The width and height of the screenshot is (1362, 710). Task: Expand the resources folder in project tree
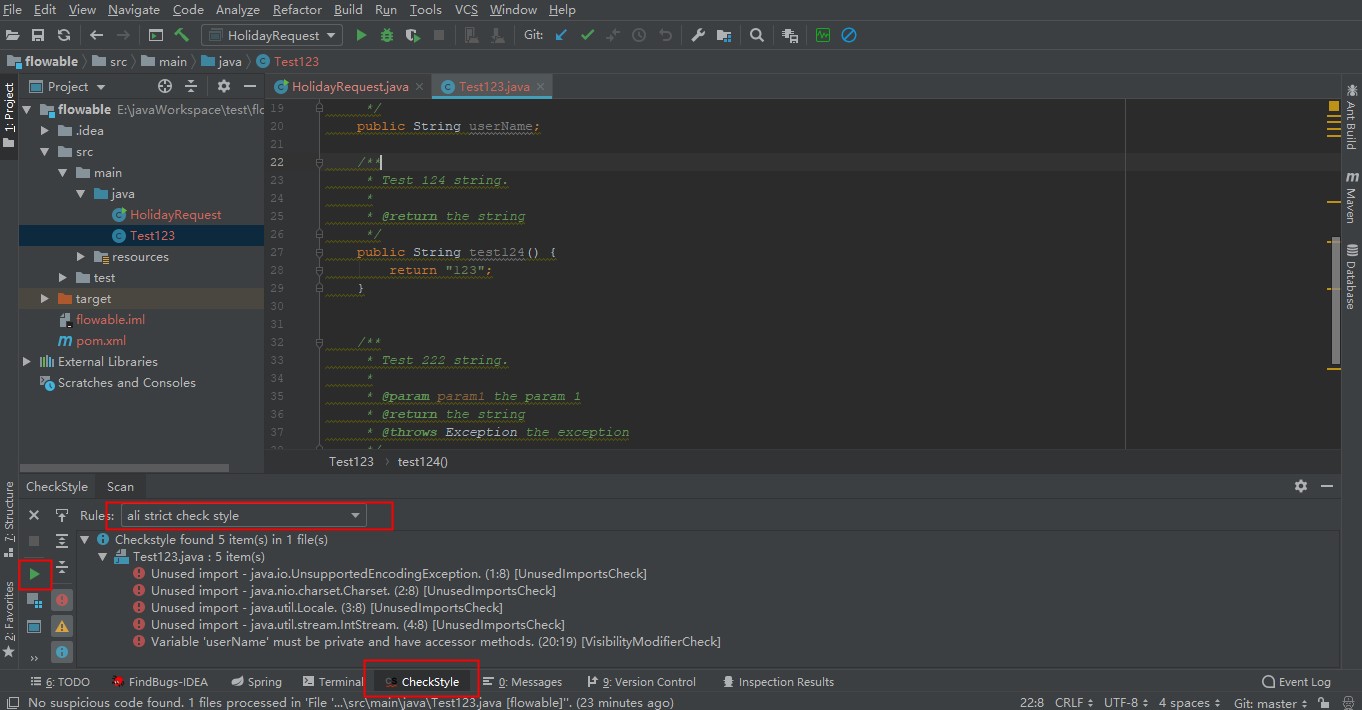click(x=82, y=257)
